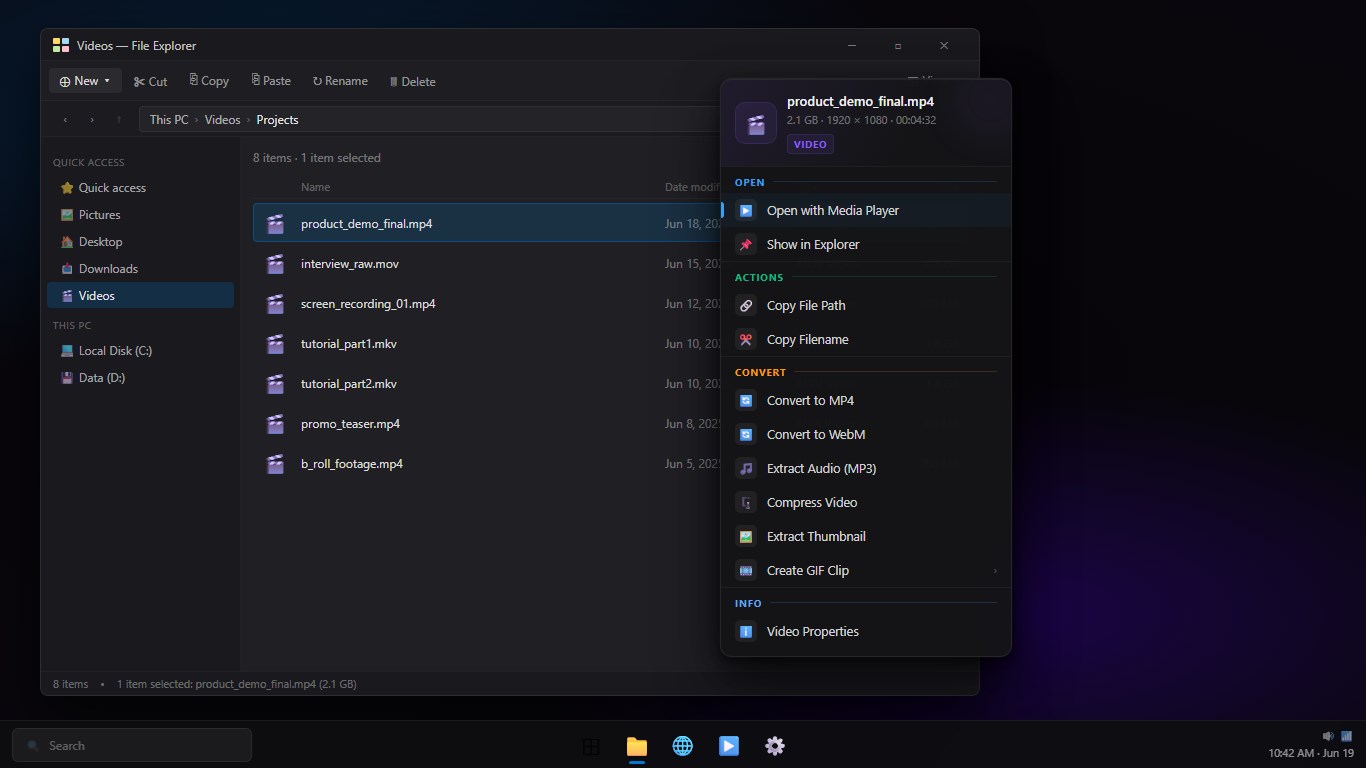Expand the Create GIF Clip submenu arrow
This screenshot has width=1366, height=768.
[995, 571]
